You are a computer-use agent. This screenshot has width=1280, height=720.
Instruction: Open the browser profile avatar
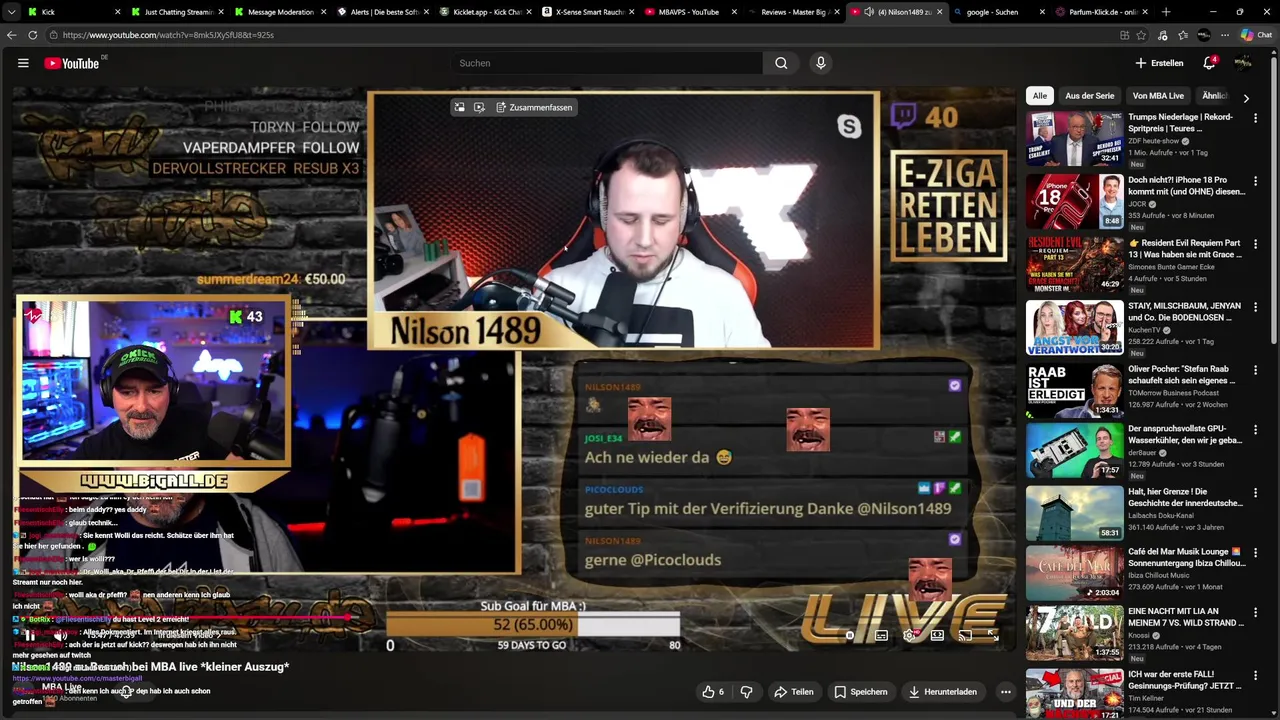1204,35
